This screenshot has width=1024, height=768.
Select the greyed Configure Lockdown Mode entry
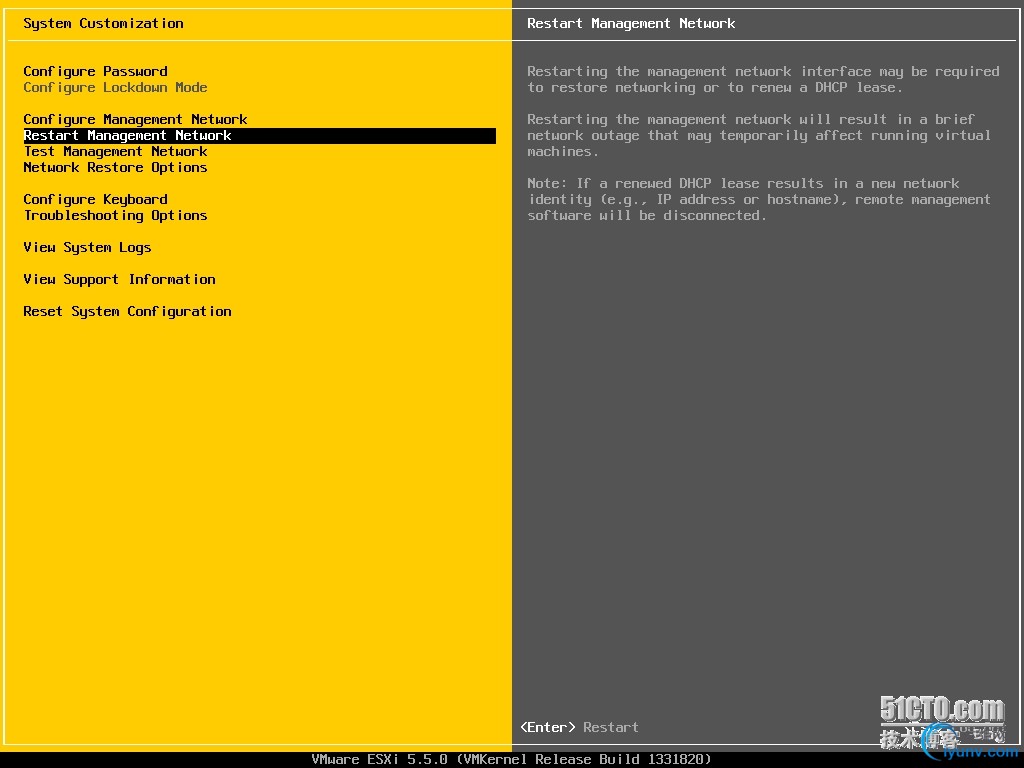[116, 88]
